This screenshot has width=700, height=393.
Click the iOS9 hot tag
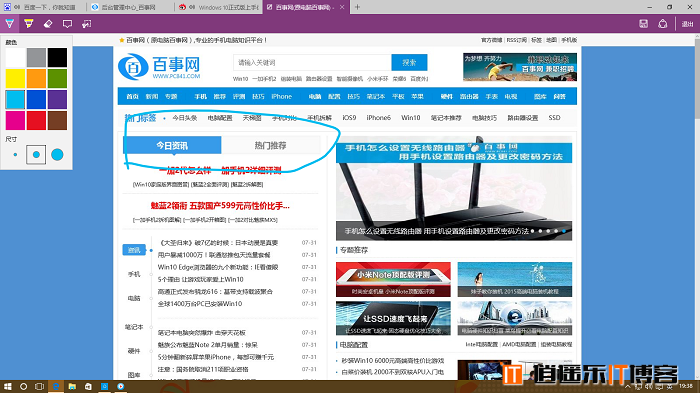coord(349,118)
